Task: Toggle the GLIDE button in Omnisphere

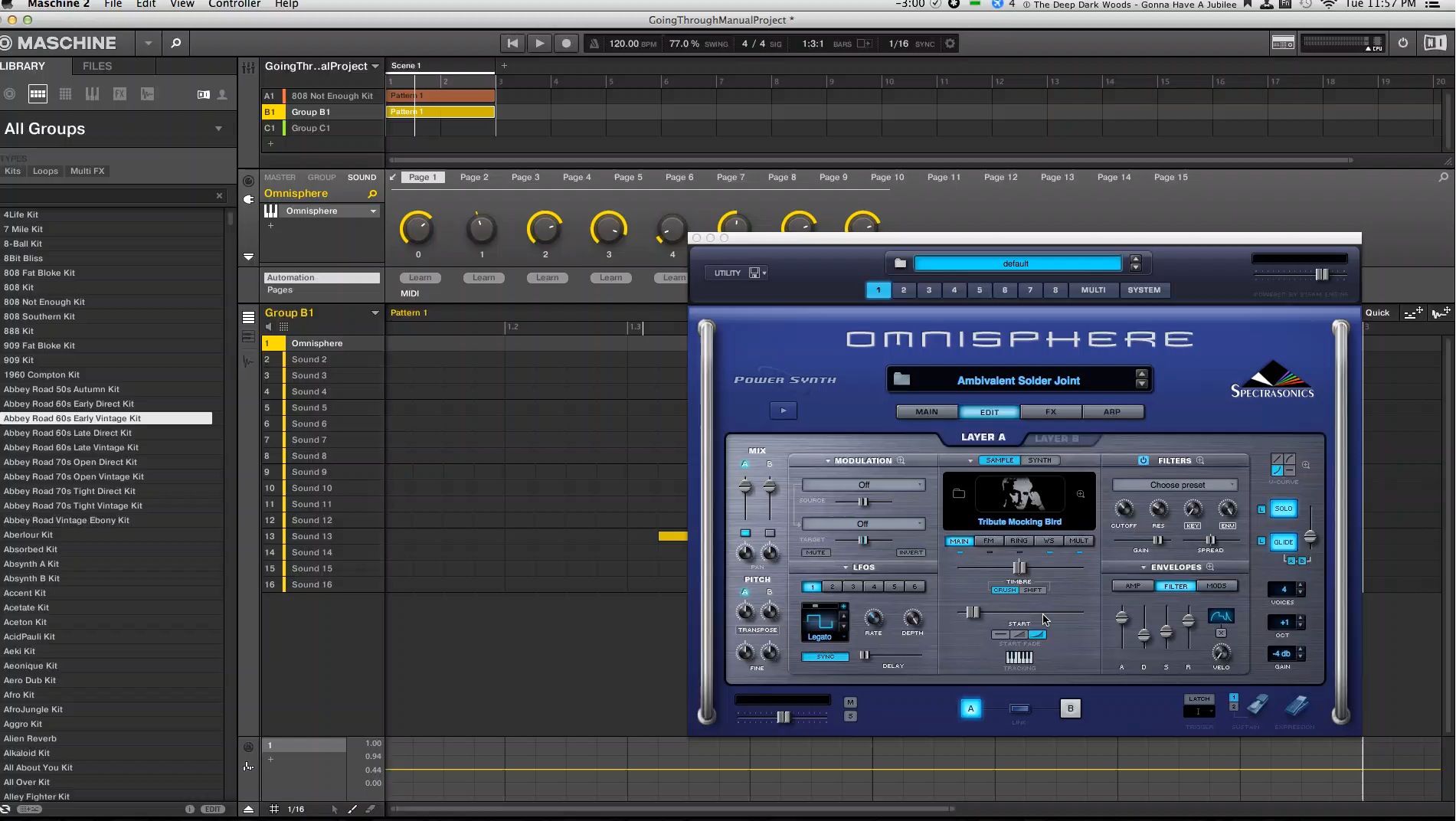Action: [1283, 541]
